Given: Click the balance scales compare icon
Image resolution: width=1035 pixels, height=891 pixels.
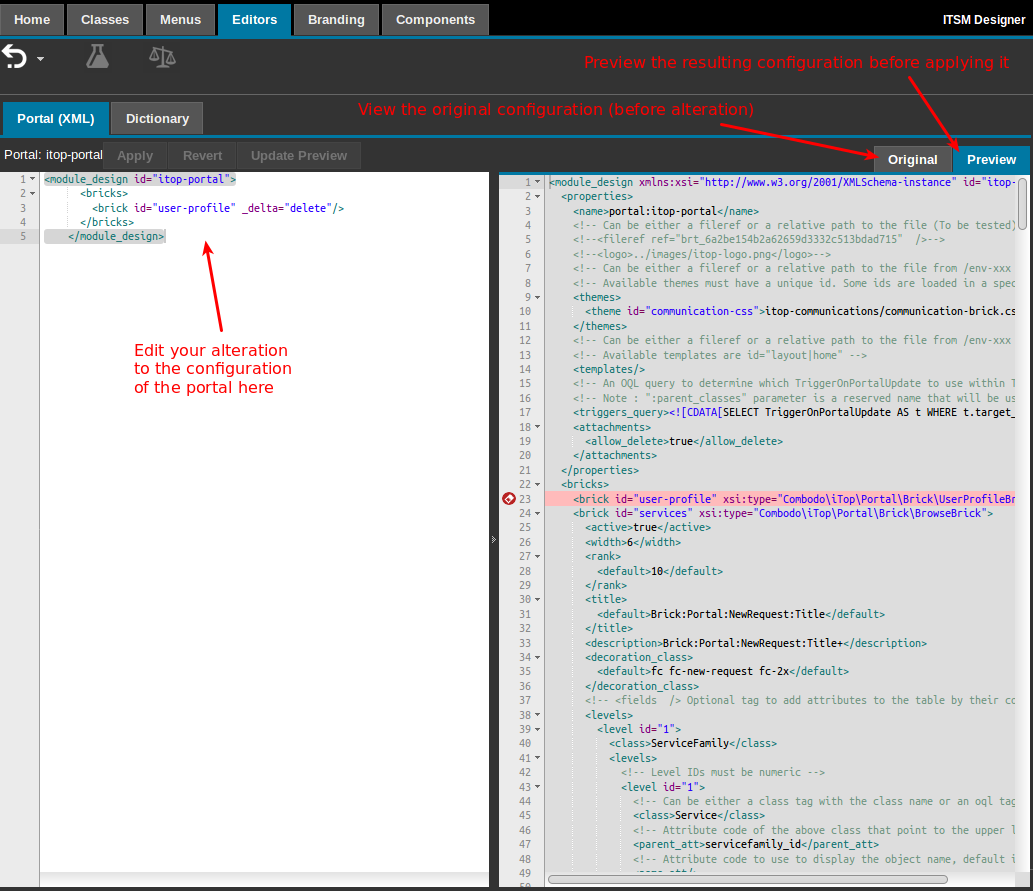Looking at the screenshot, I should point(161,57).
